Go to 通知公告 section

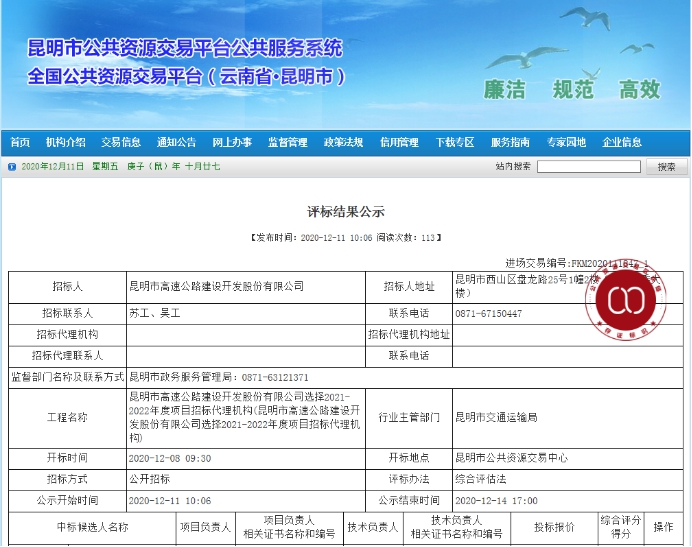[177, 142]
